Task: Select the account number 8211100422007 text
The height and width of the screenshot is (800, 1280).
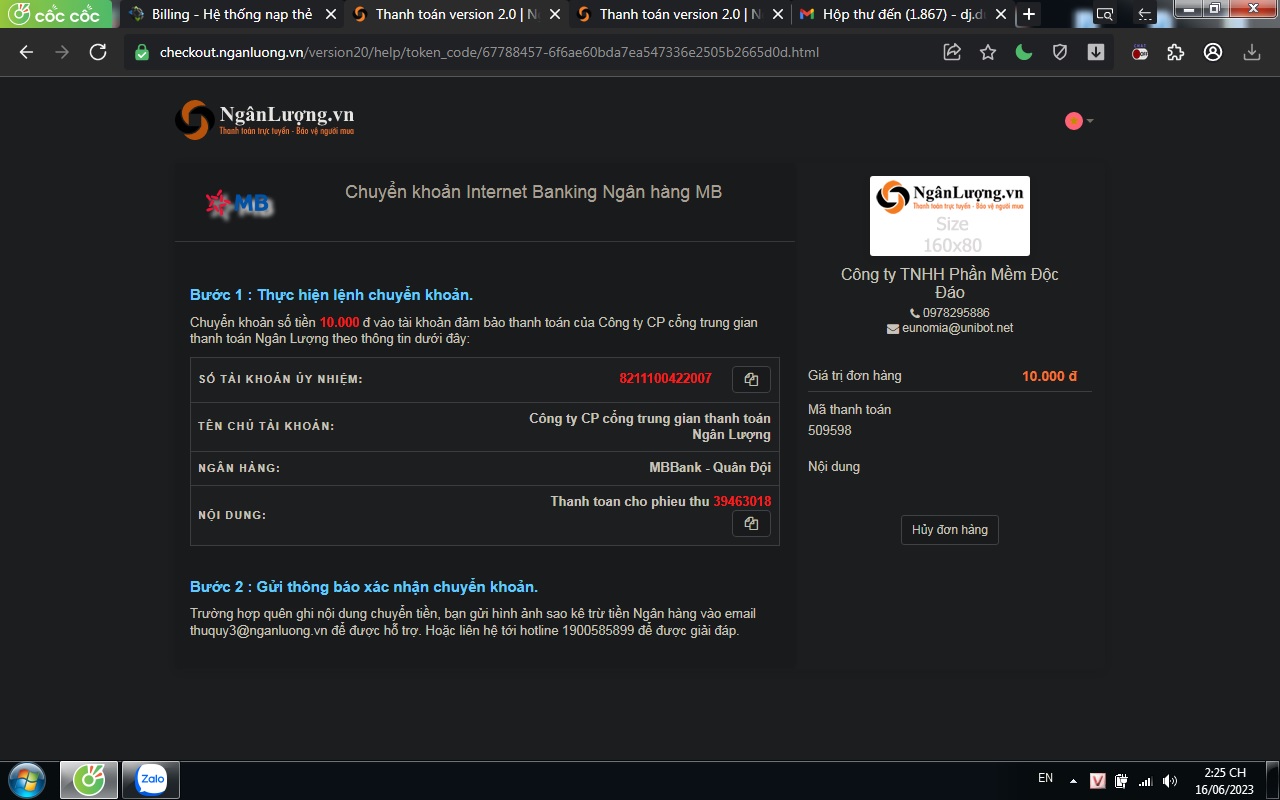Action: tap(665, 378)
